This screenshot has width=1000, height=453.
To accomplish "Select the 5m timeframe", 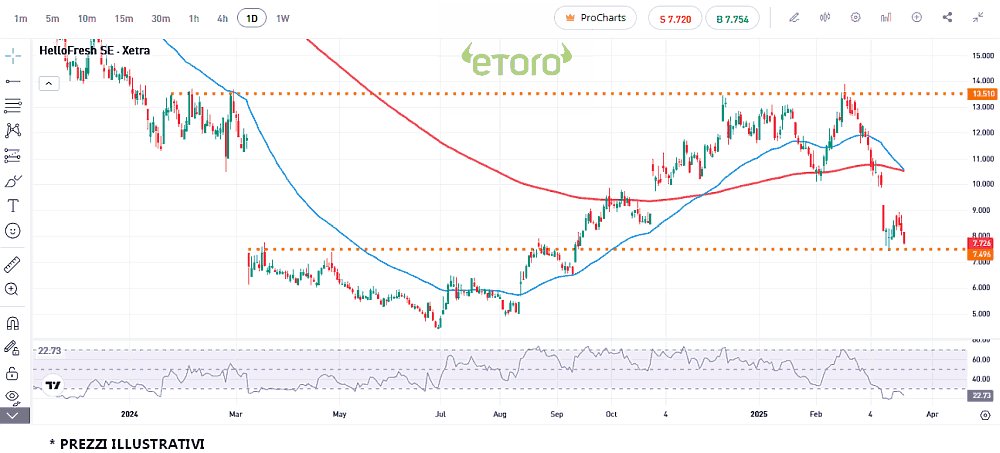I will pyautogui.click(x=52, y=19).
